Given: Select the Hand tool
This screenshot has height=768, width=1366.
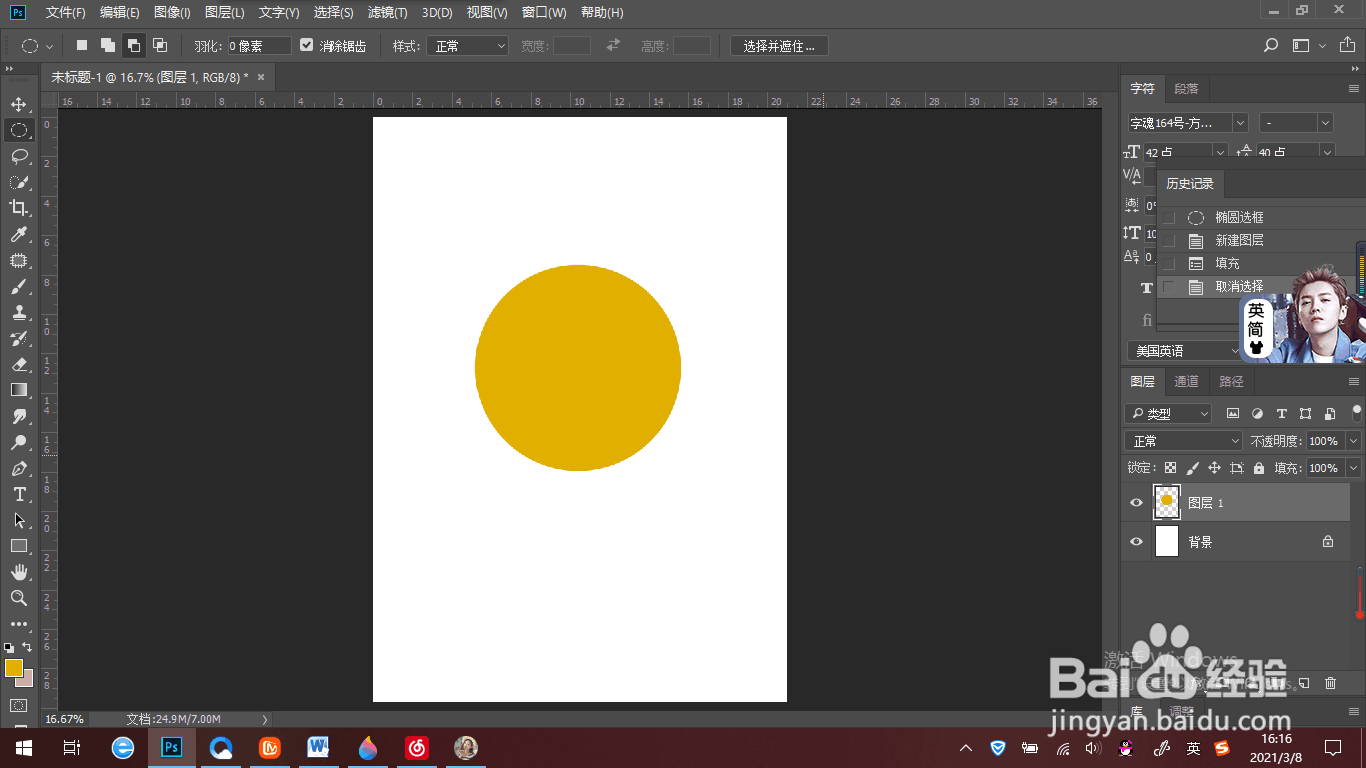Looking at the screenshot, I should click(19, 572).
